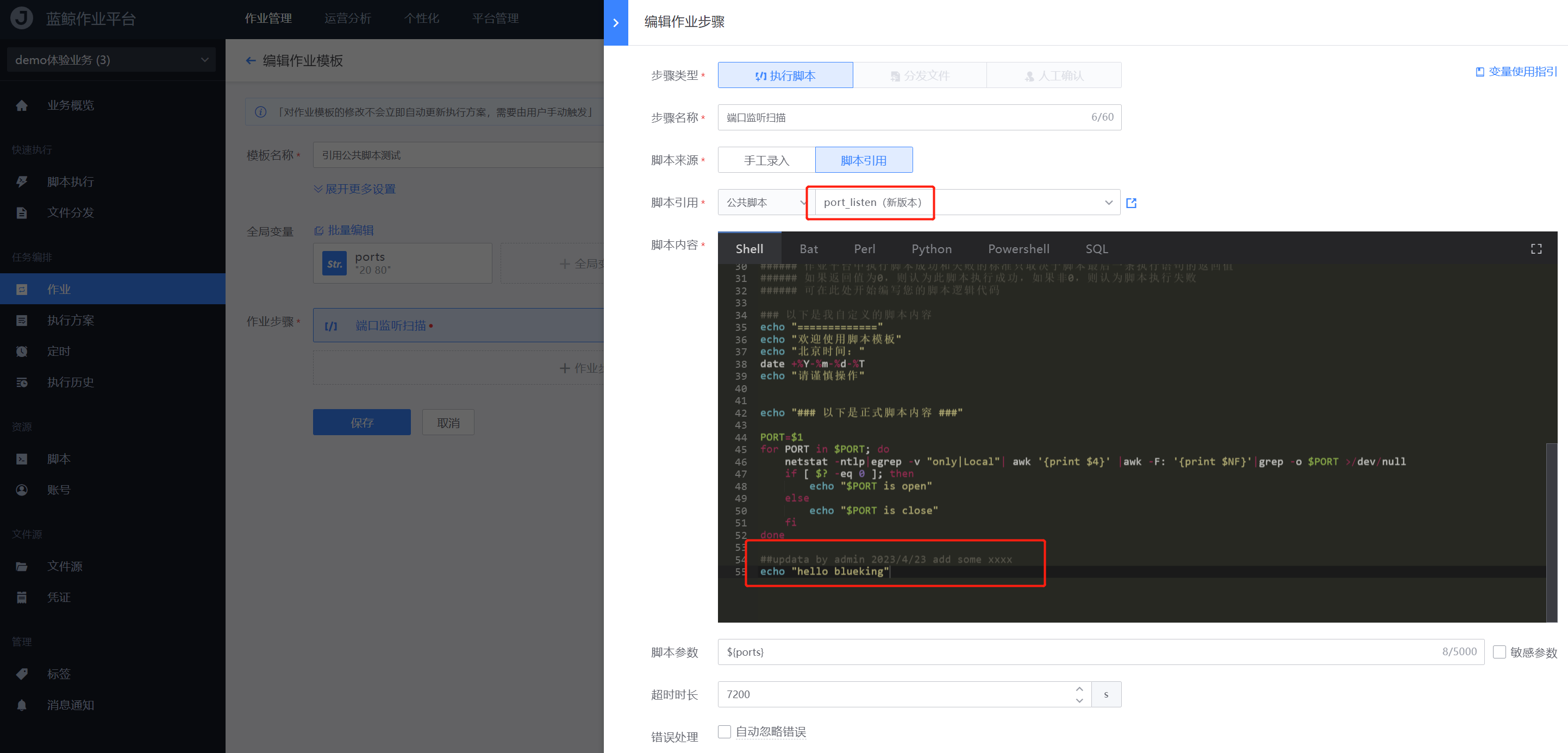This screenshot has height=753, width=1568.
Task: Open 业务概览 home icon in sidebar
Action: coord(22,105)
